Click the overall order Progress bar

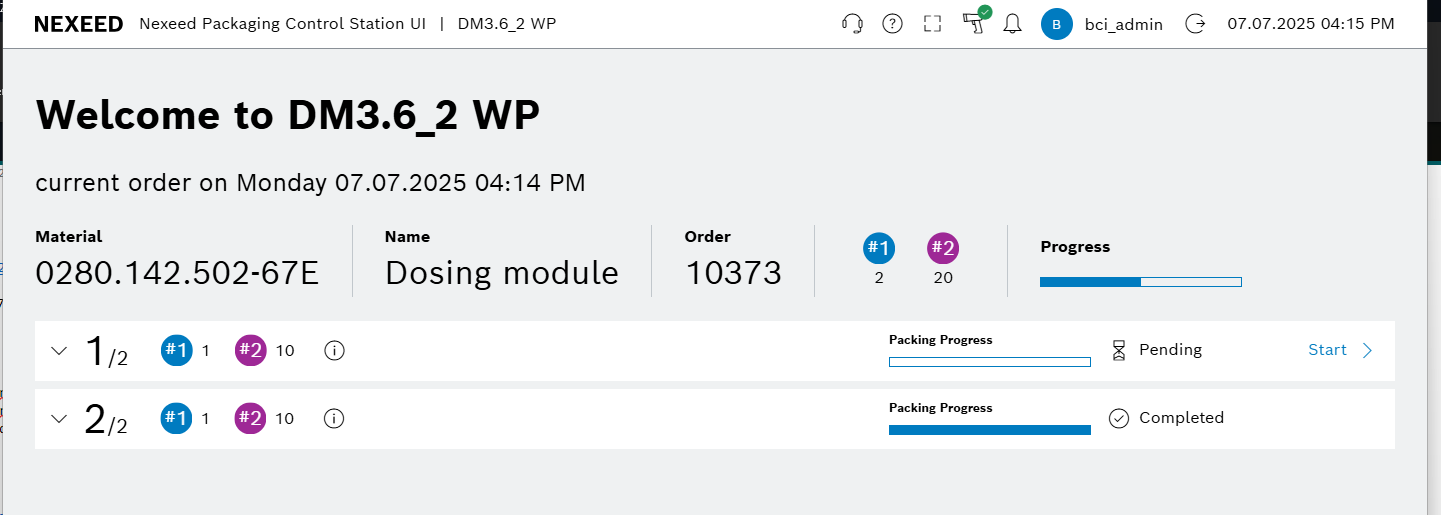click(x=1140, y=282)
